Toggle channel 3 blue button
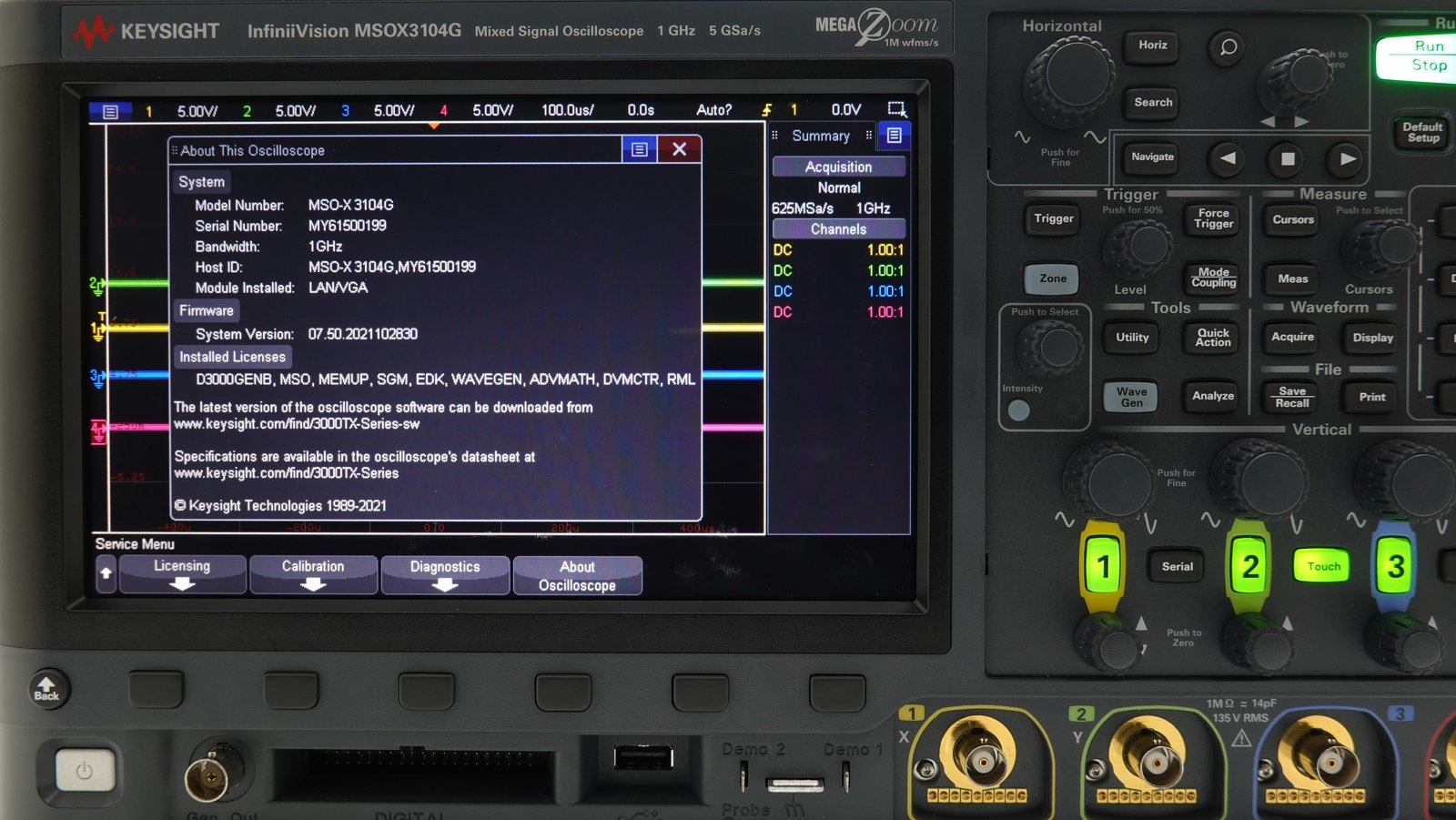Screen dimensions: 1456x820 click(x=1395, y=566)
